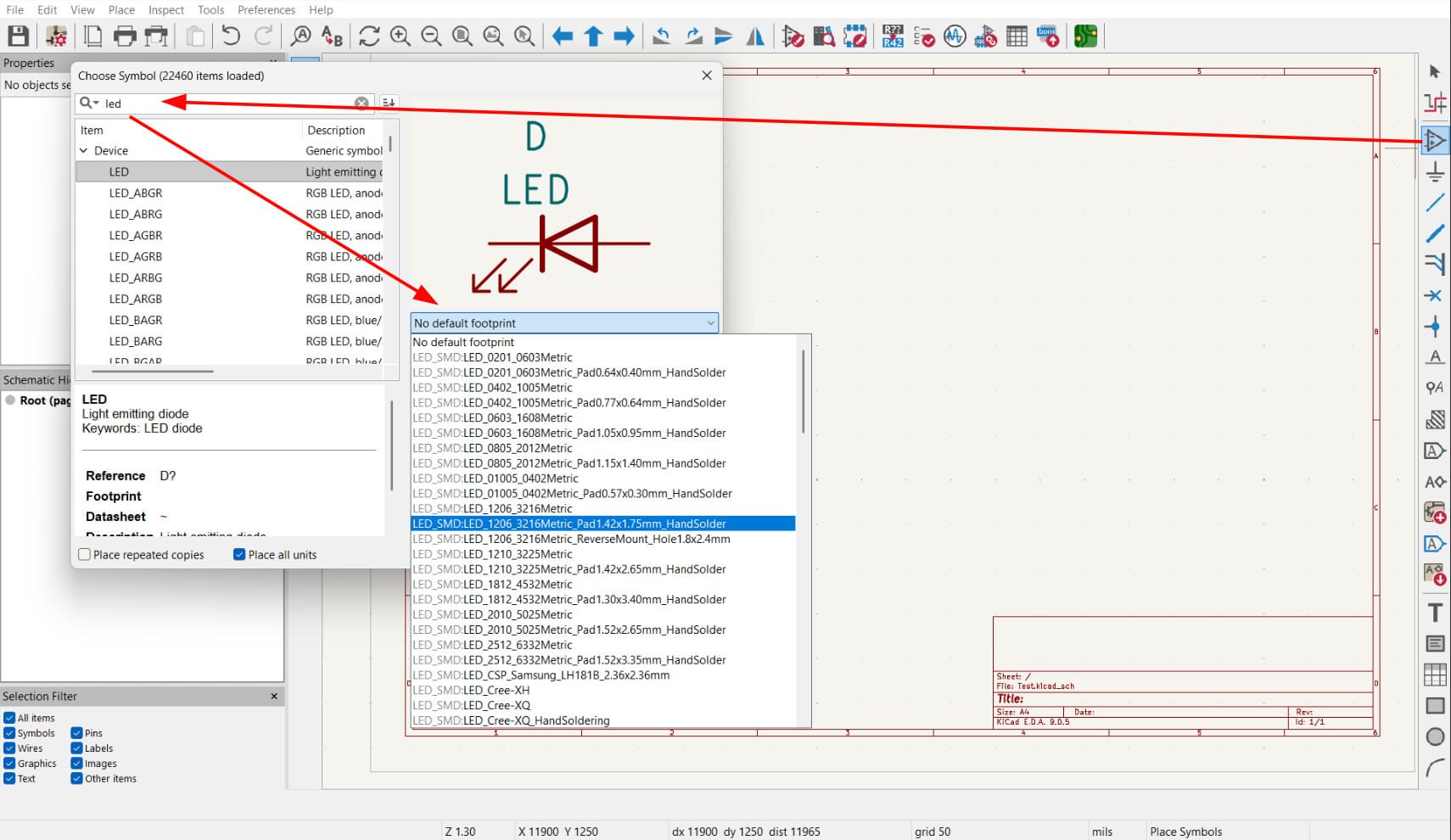Annotate schematic symbols with the R42 icon
Image resolution: width=1451 pixels, height=840 pixels.
point(892,36)
